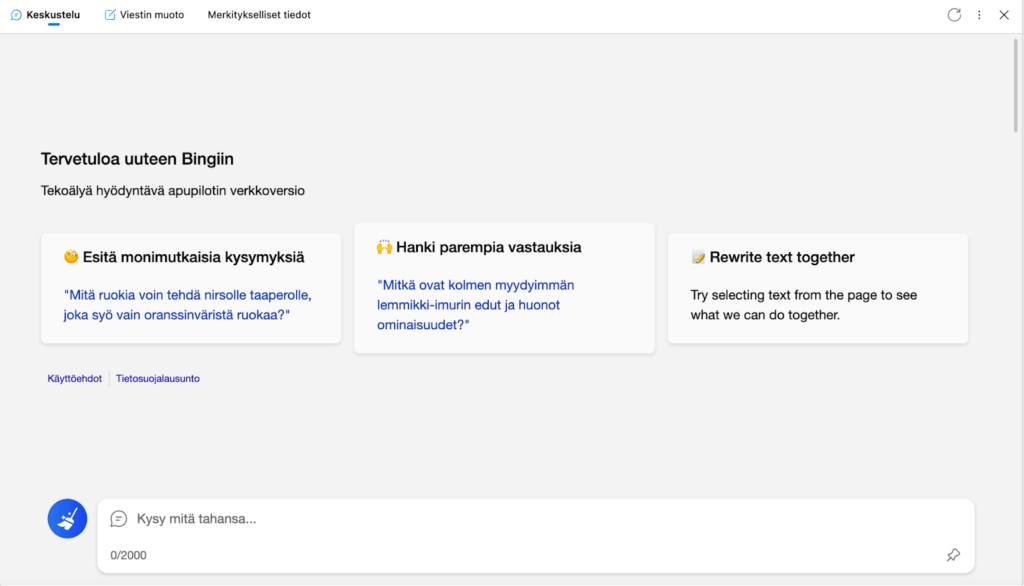
Task: Click the vertical scrollbar on the right edge
Action: 1016,85
